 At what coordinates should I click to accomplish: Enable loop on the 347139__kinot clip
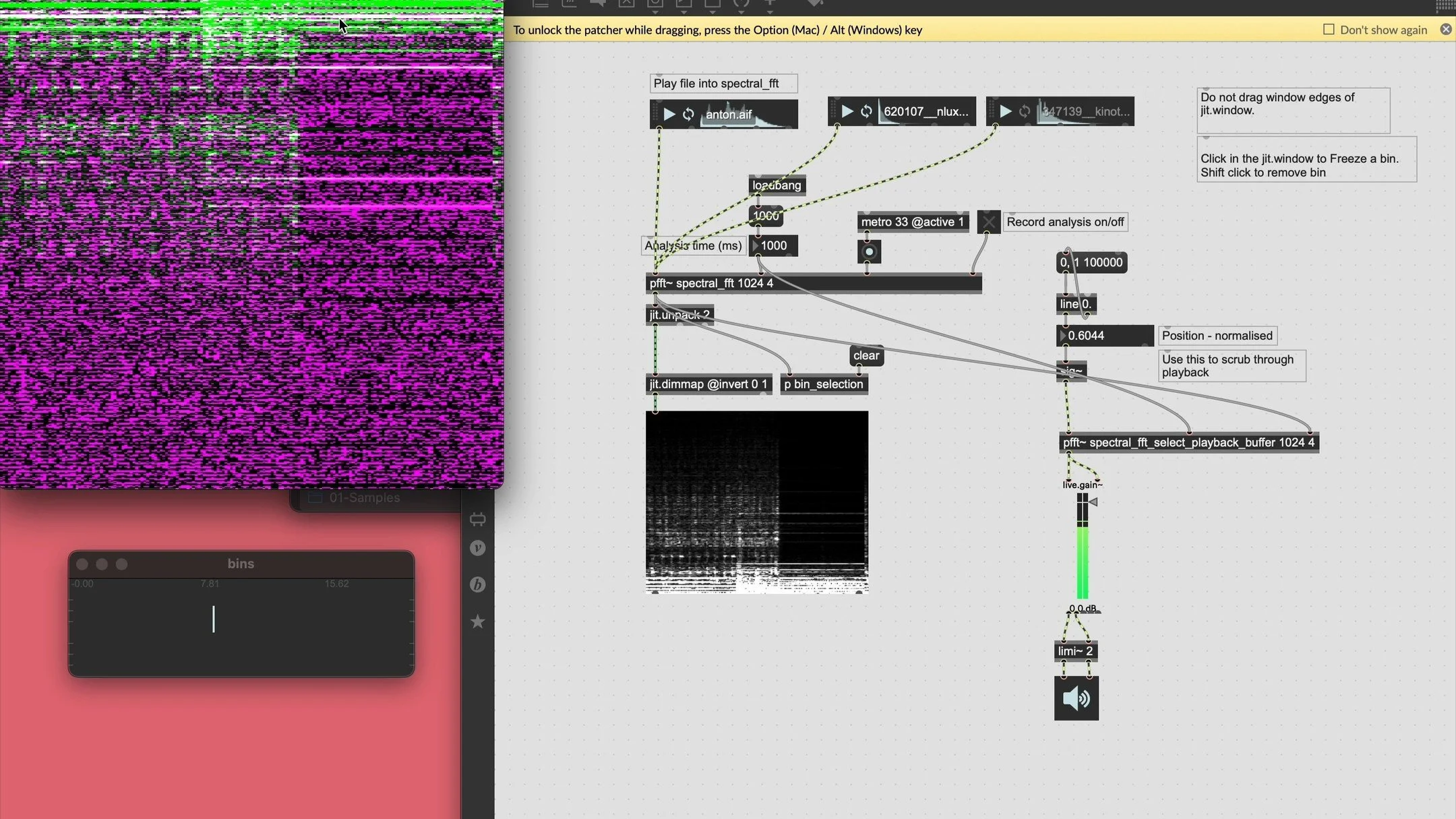(x=1025, y=111)
